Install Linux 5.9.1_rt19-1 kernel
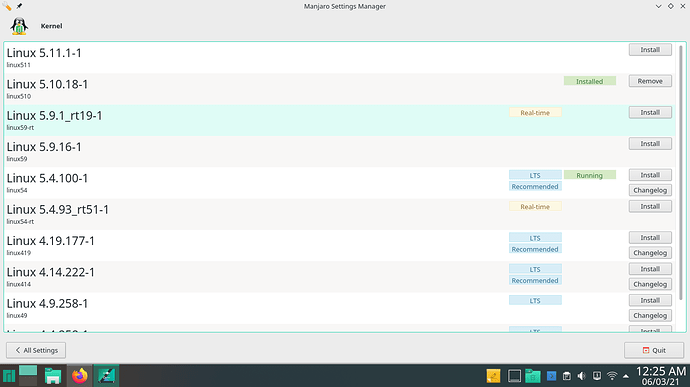This screenshot has width=690, height=387. coord(650,112)
